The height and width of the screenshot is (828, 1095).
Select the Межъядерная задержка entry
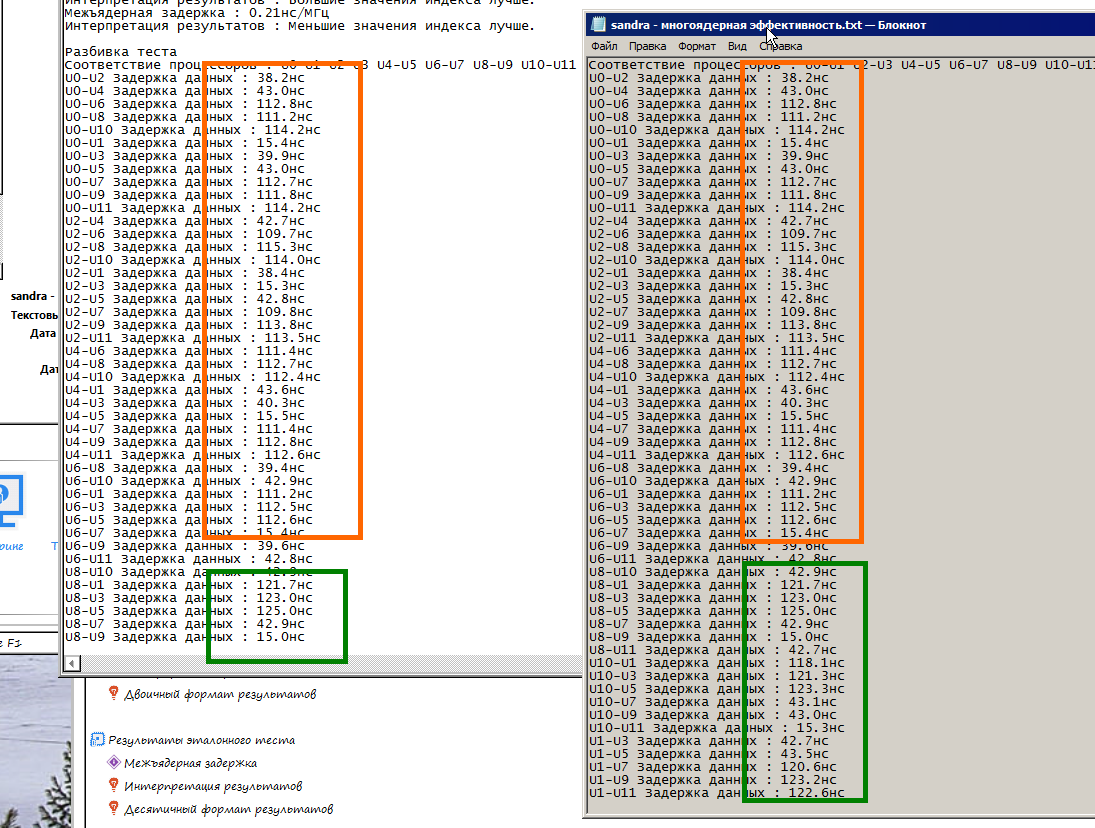(191, 763)
